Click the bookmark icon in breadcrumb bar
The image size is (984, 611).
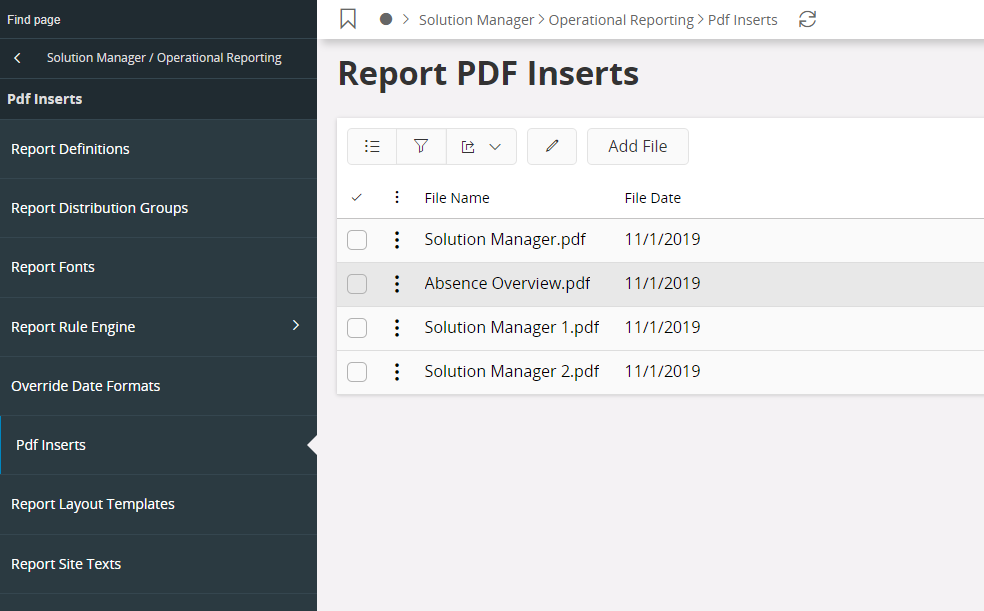348,19
